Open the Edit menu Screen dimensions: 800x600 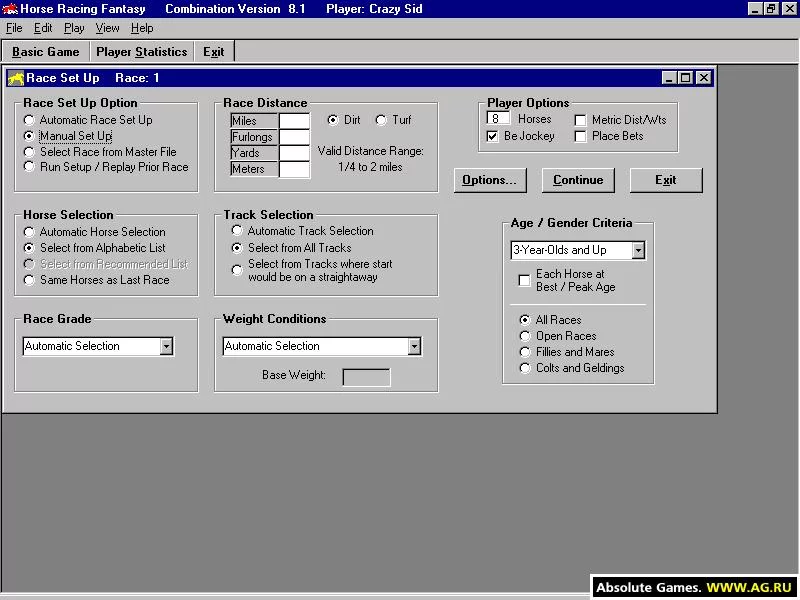pos(43,28)
